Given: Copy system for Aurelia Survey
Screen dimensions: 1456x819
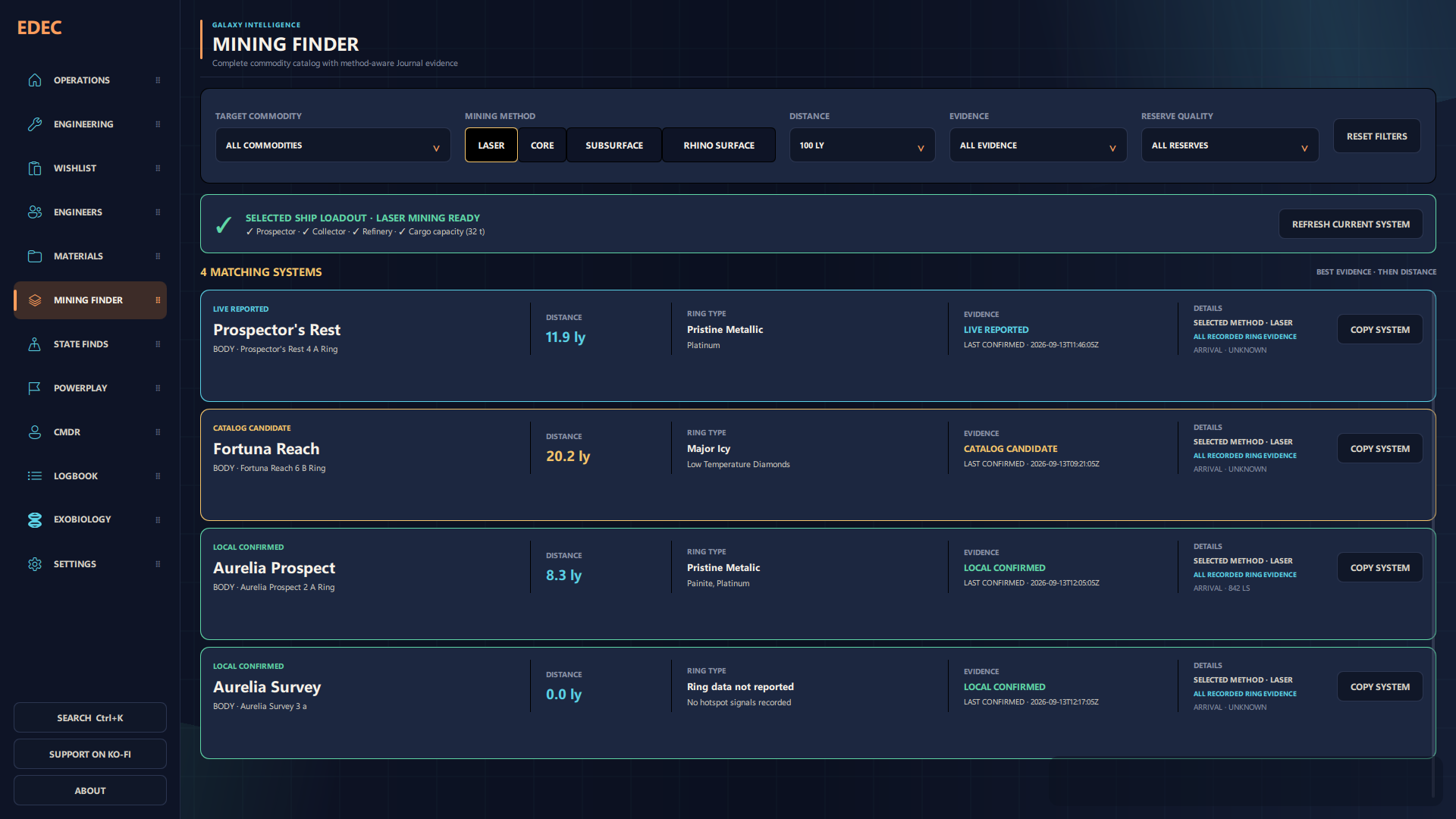Looking at the screenshot, I should coord(1380,687).
